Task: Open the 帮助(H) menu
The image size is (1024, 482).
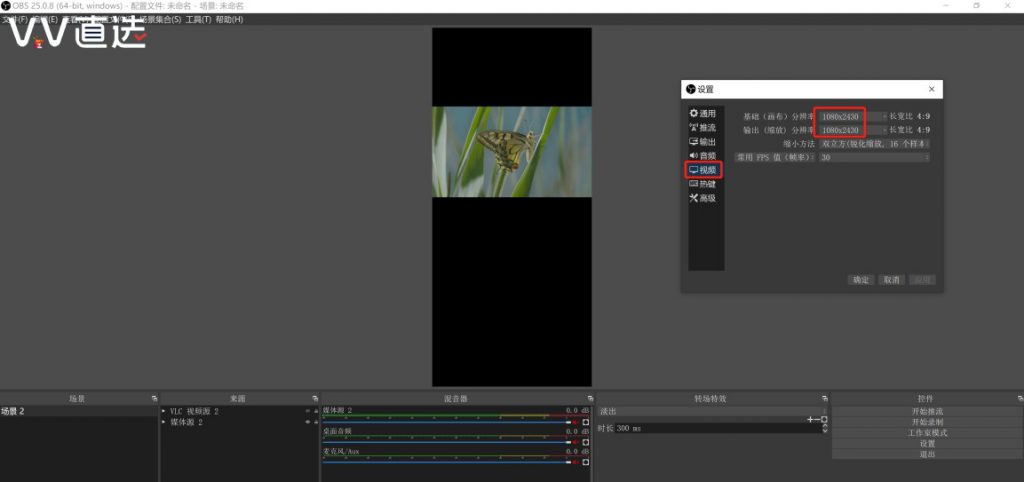Action: point(229,19)
